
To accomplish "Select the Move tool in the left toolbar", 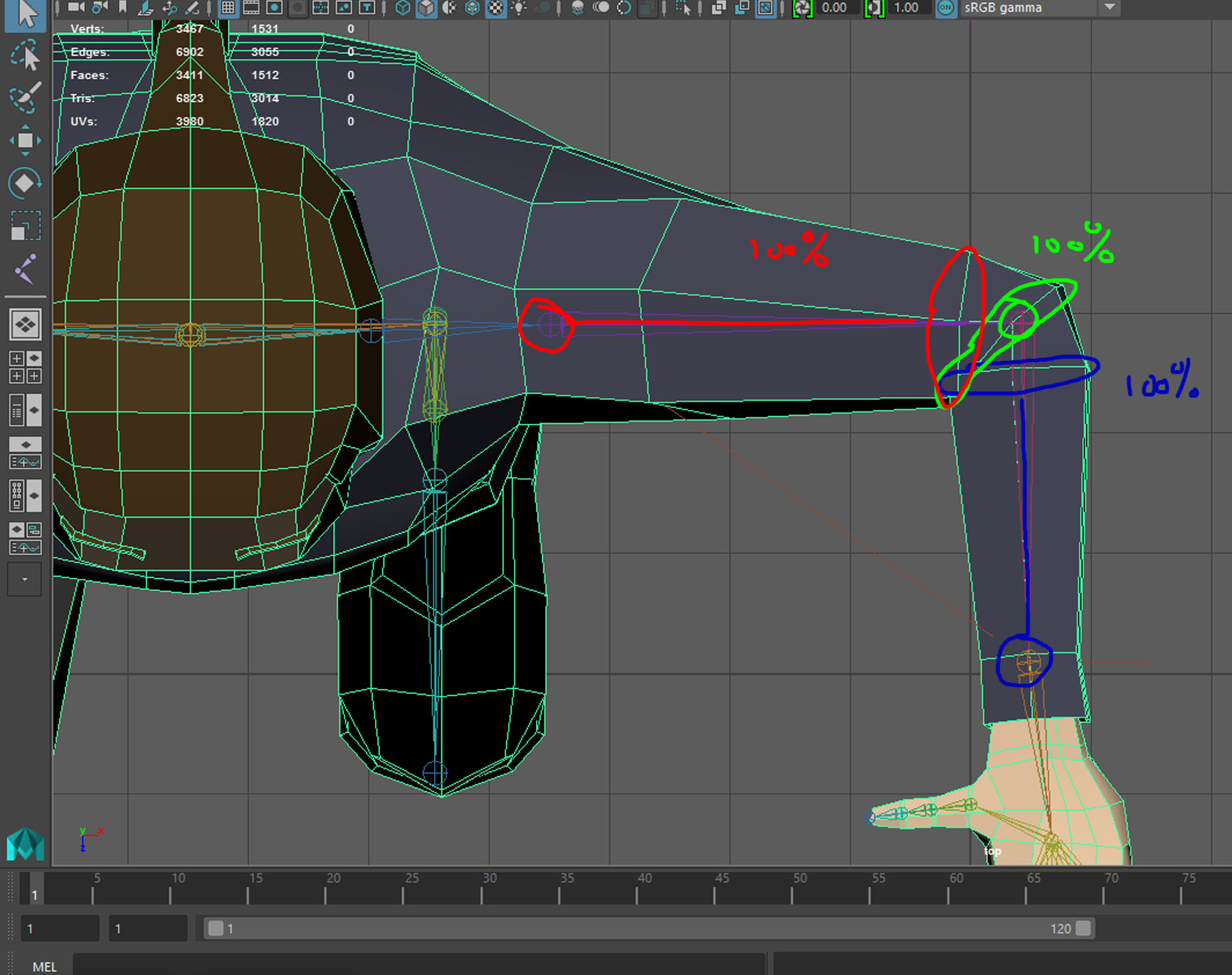I will click(23, 139).
